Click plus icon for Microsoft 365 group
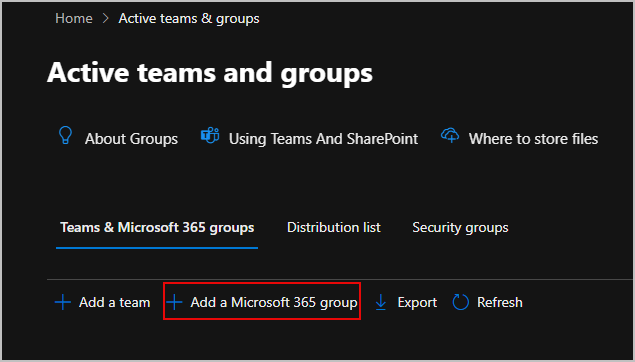Screen dimensions: 635x362 tap(175, 302)
